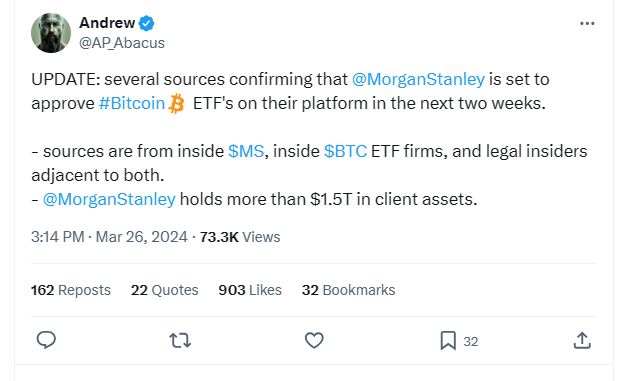Click the blue verified badge
Image resolution: width=617 pixels, height=381 pixels.
147,23
